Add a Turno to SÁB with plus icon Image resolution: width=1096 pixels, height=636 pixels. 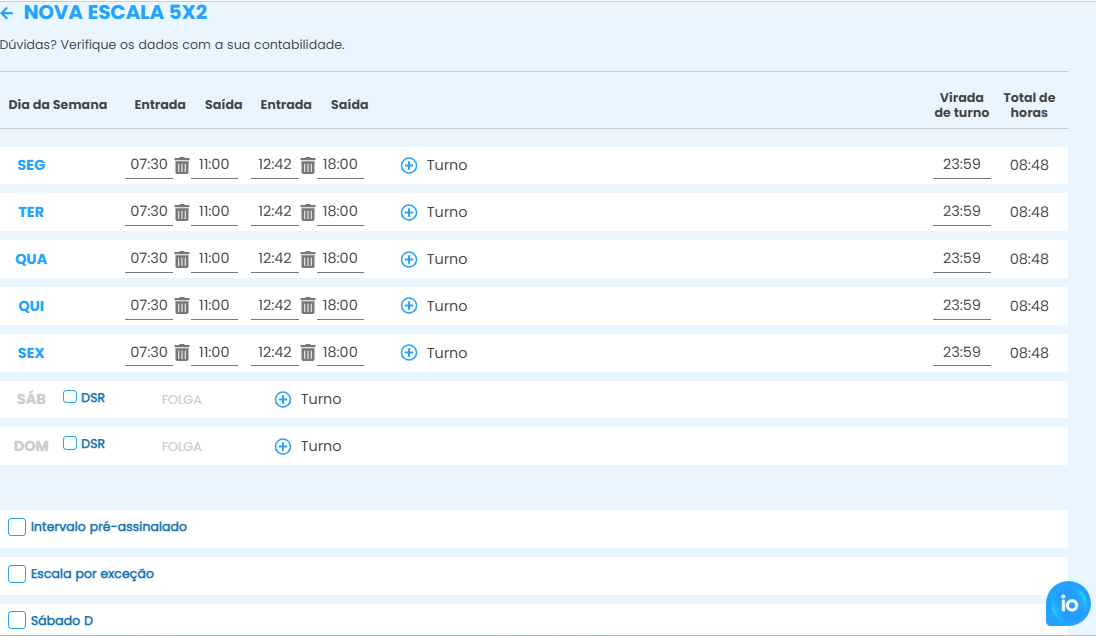(283, 400)
